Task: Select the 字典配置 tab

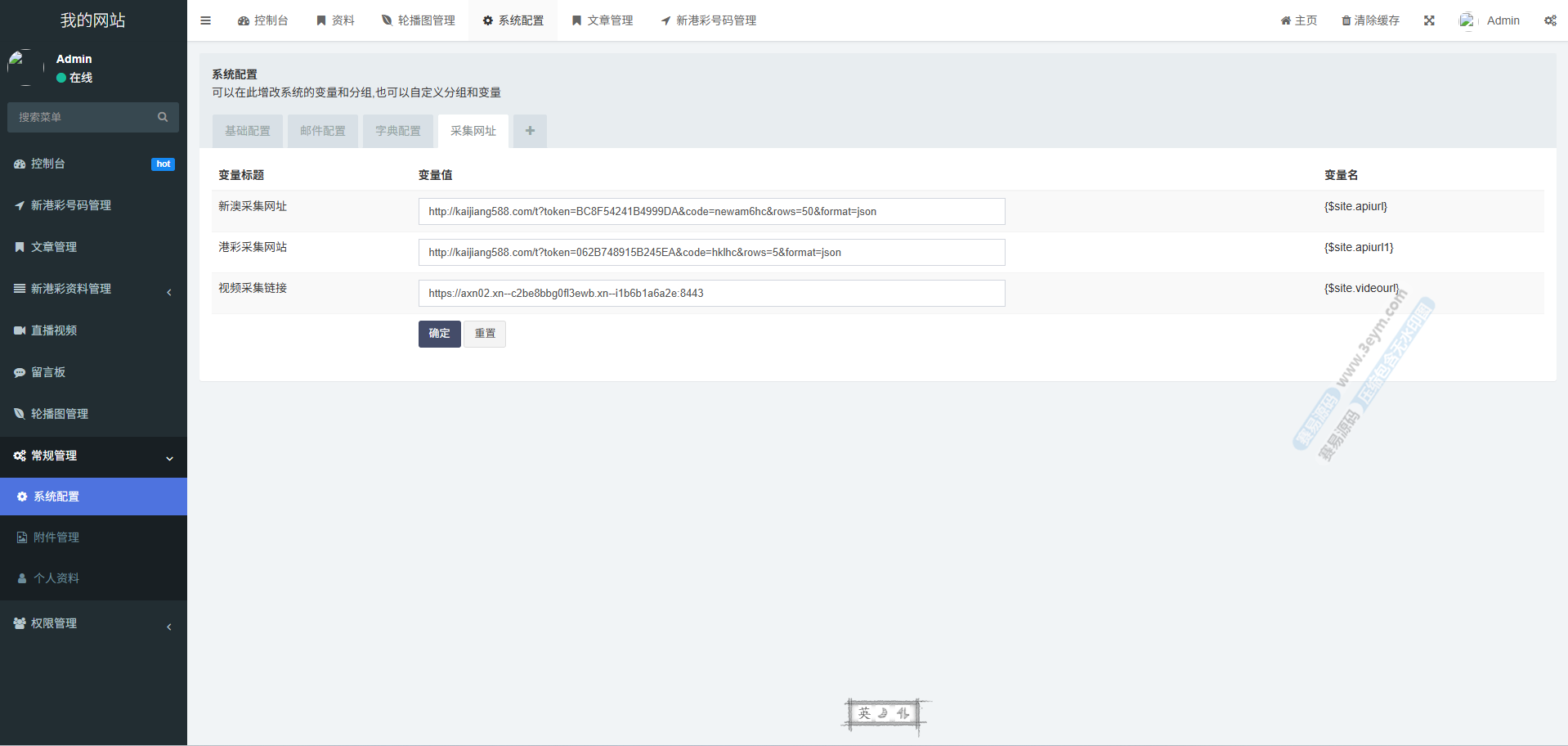Action: pos(398,131)
